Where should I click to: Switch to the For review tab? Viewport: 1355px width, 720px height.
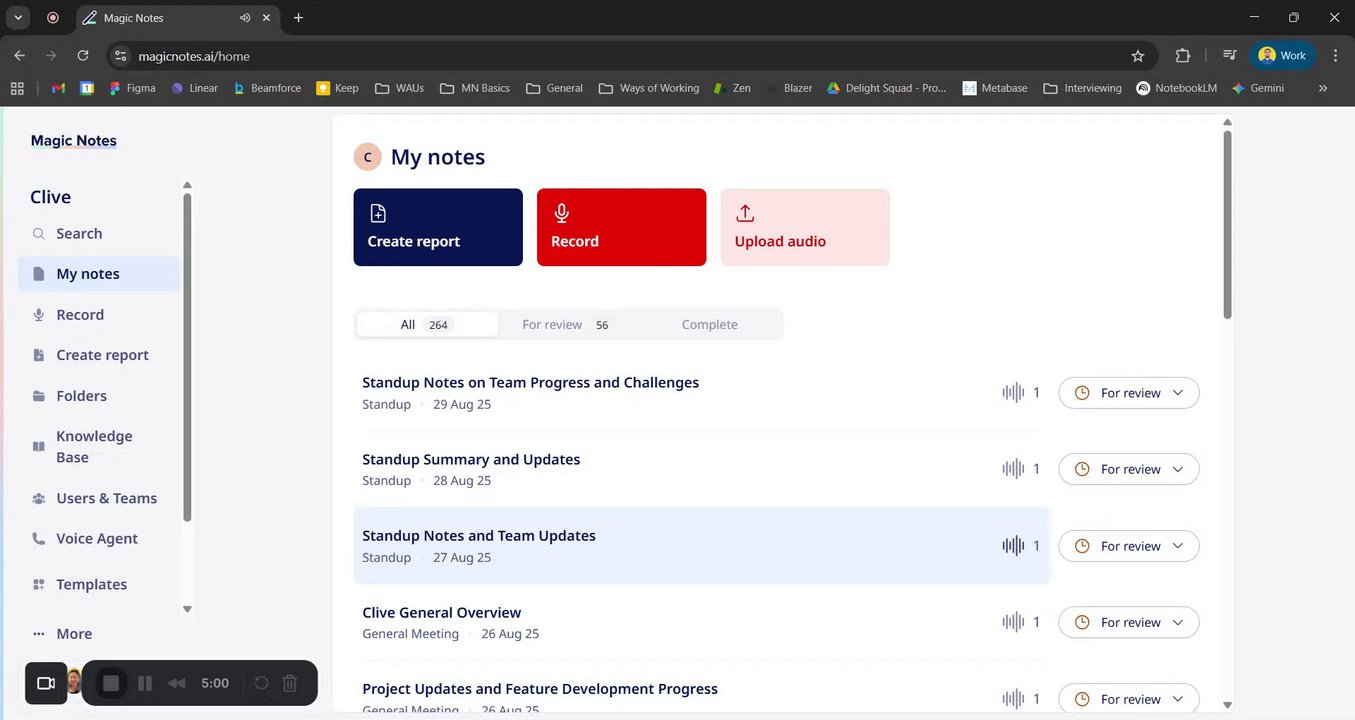pyautogui.click(x=564, y=325)
